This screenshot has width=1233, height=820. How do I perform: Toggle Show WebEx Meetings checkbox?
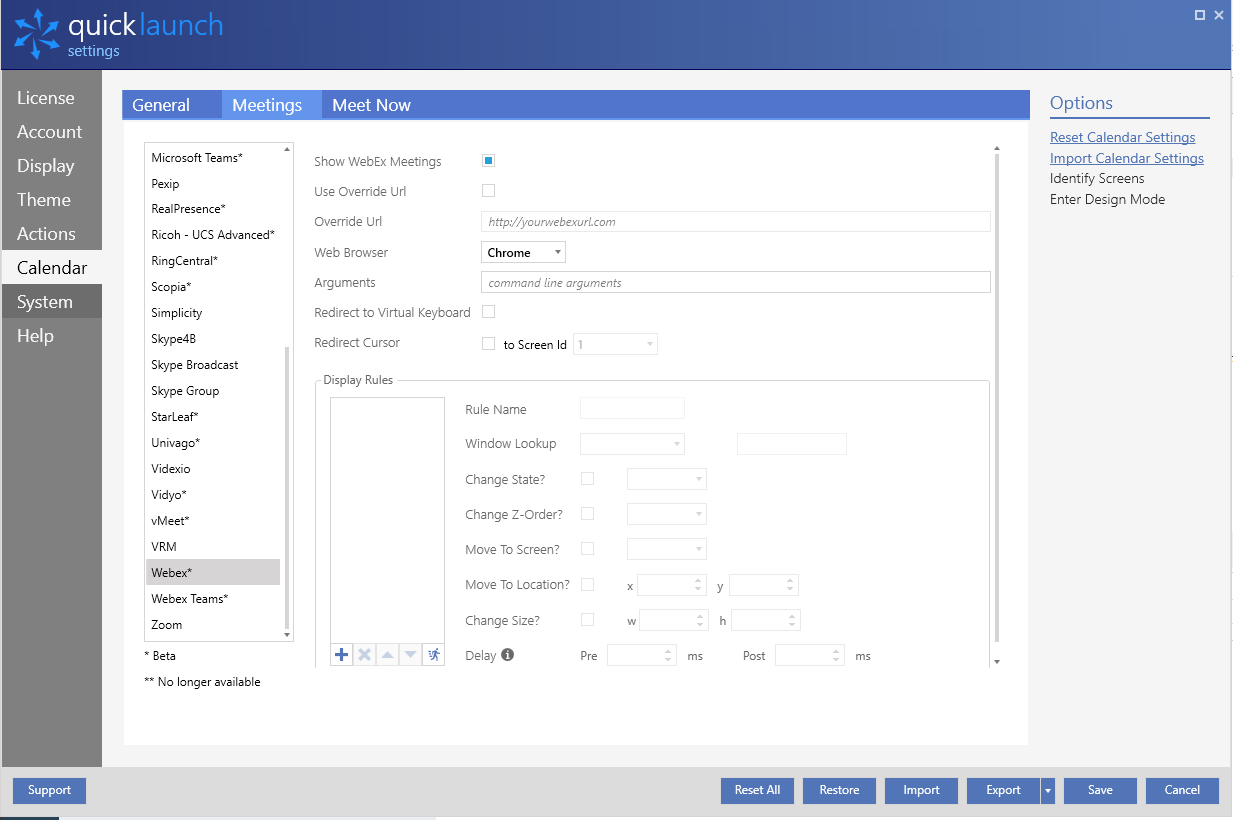[488, 160]
